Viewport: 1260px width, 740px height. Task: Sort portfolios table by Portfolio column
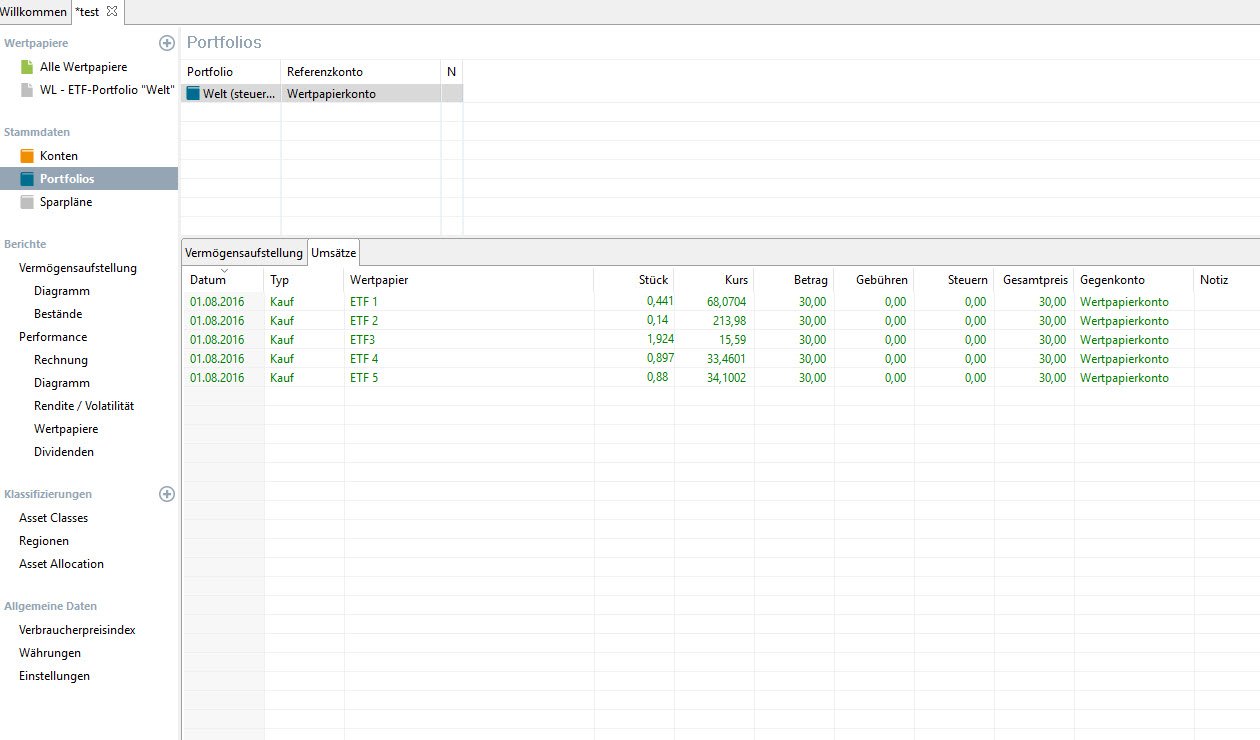point(231,72)
